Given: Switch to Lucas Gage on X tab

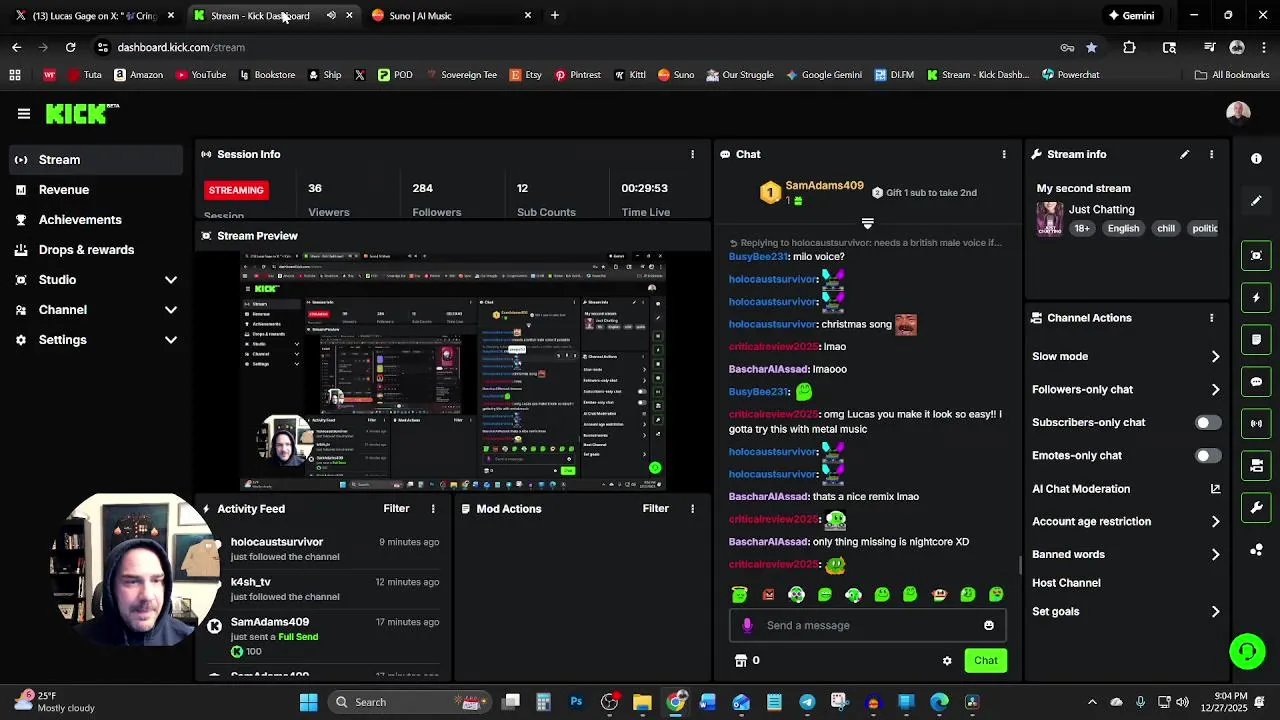Looking at the screenshot, I should click(95, 15).
